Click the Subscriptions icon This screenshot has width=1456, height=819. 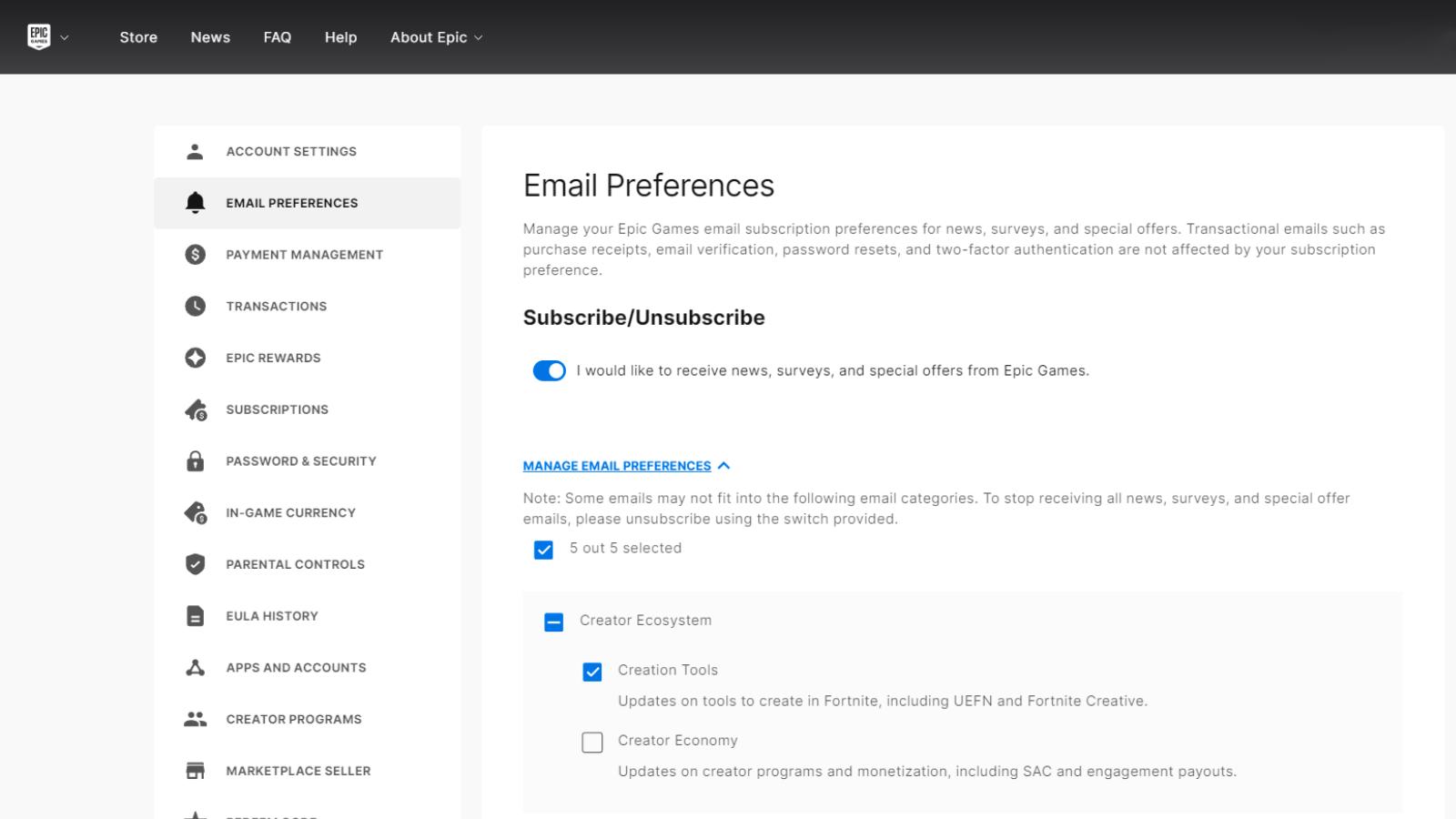(196, 409)
